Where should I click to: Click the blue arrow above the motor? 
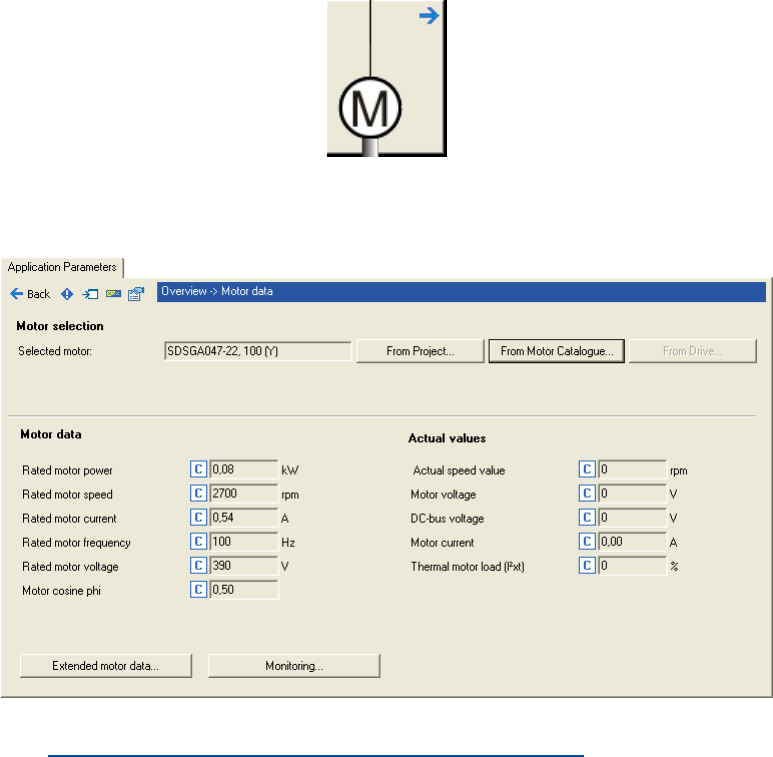point(429,16)
